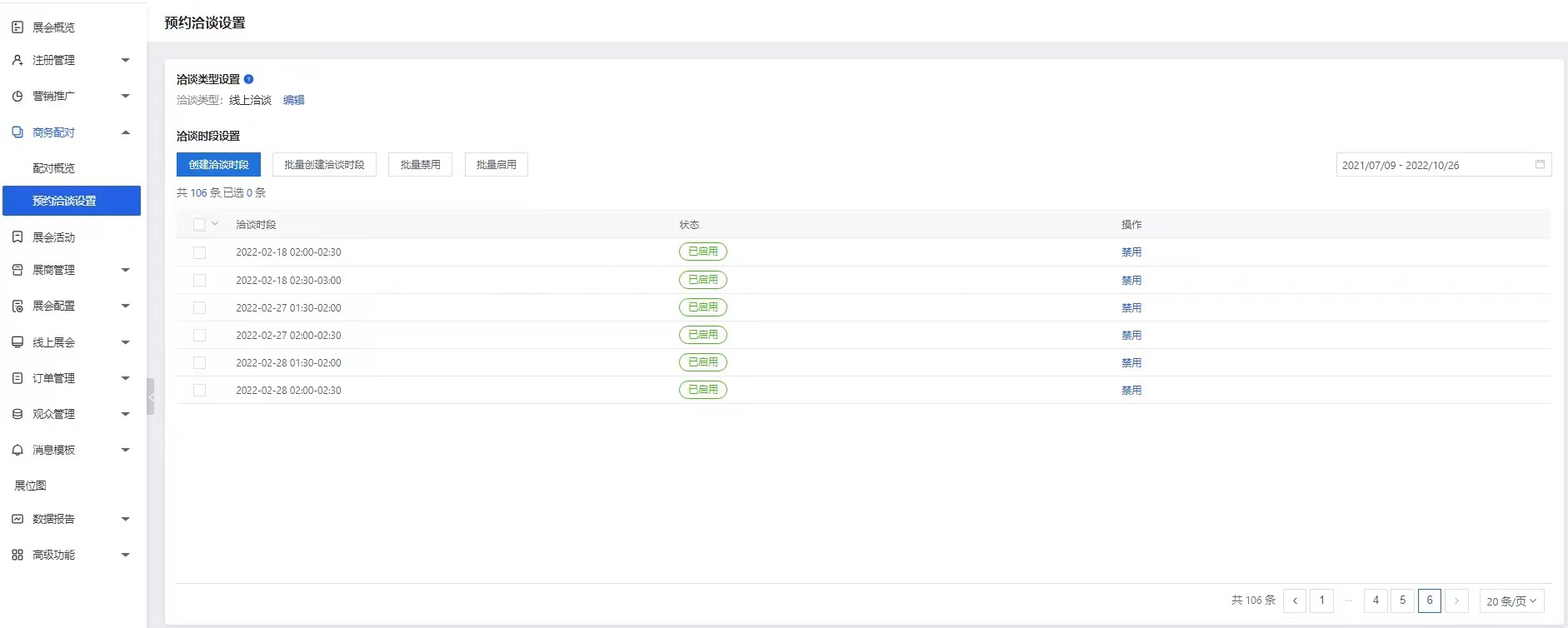This screenshot has height=628, width=1568.
Task: Expand the 数据报告 menu arrow
Action: coord(126,519)
